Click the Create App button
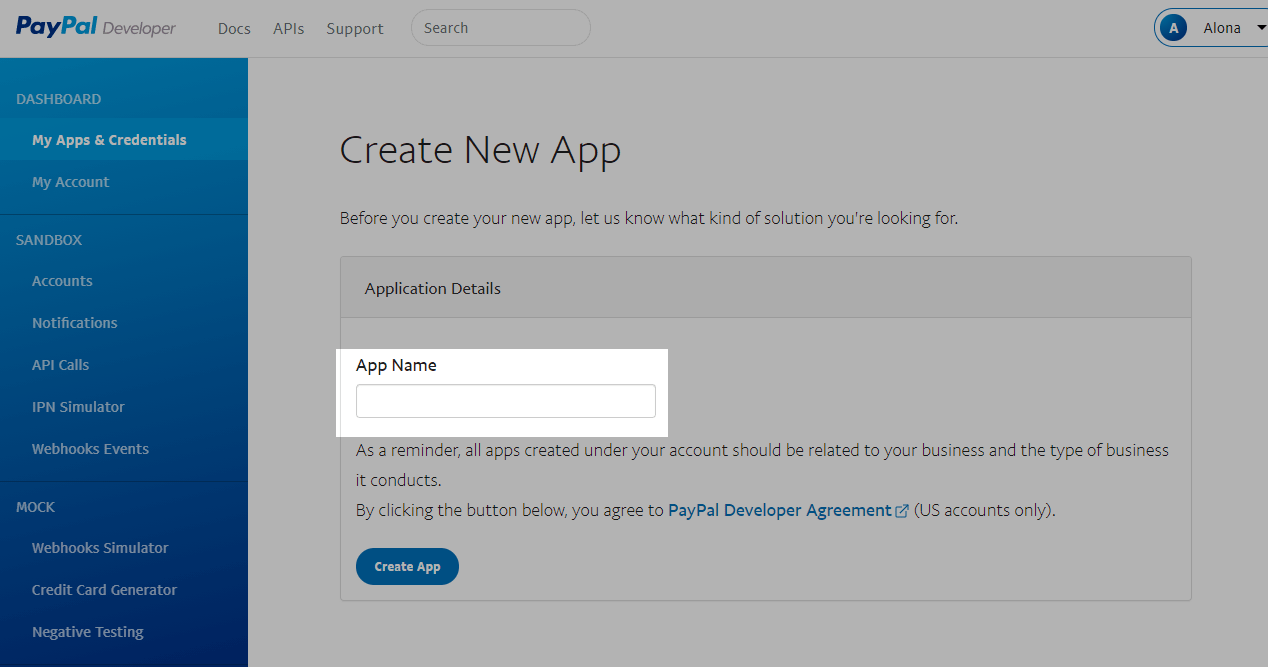Image resolution: width=1268 pixels, height=667 pixels. pos(407,566)
